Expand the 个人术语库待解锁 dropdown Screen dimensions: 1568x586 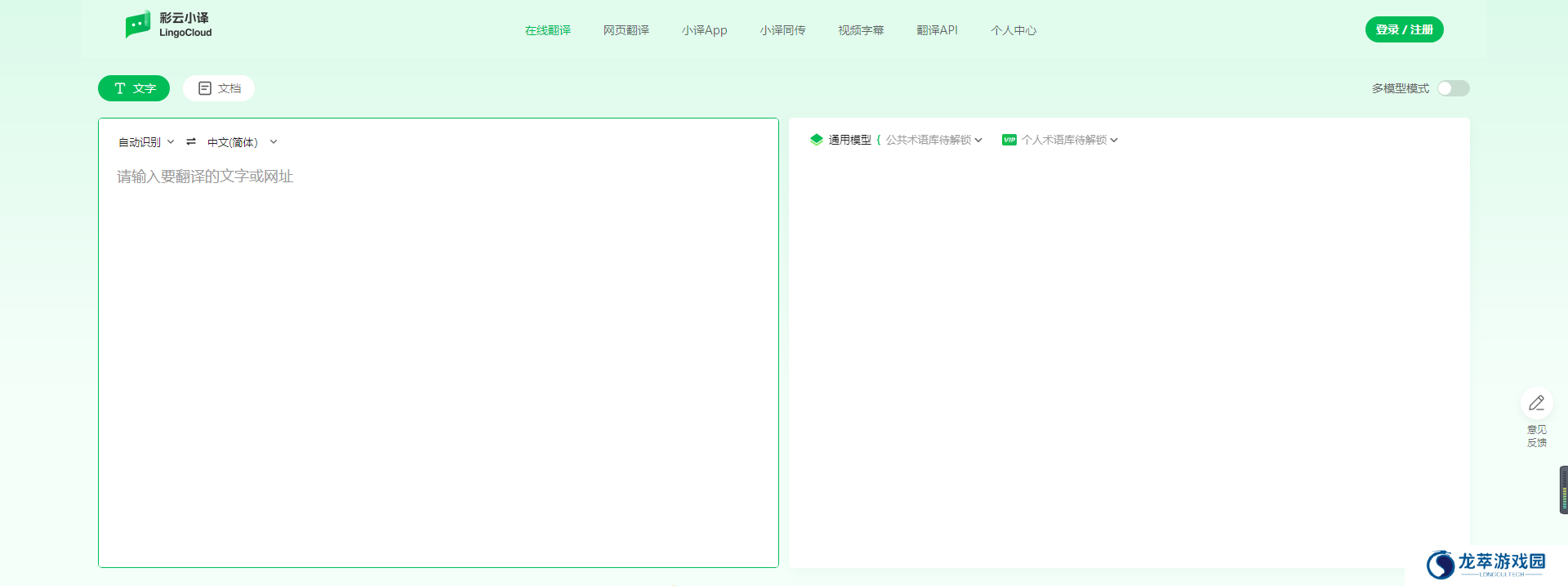[1069, 140]
